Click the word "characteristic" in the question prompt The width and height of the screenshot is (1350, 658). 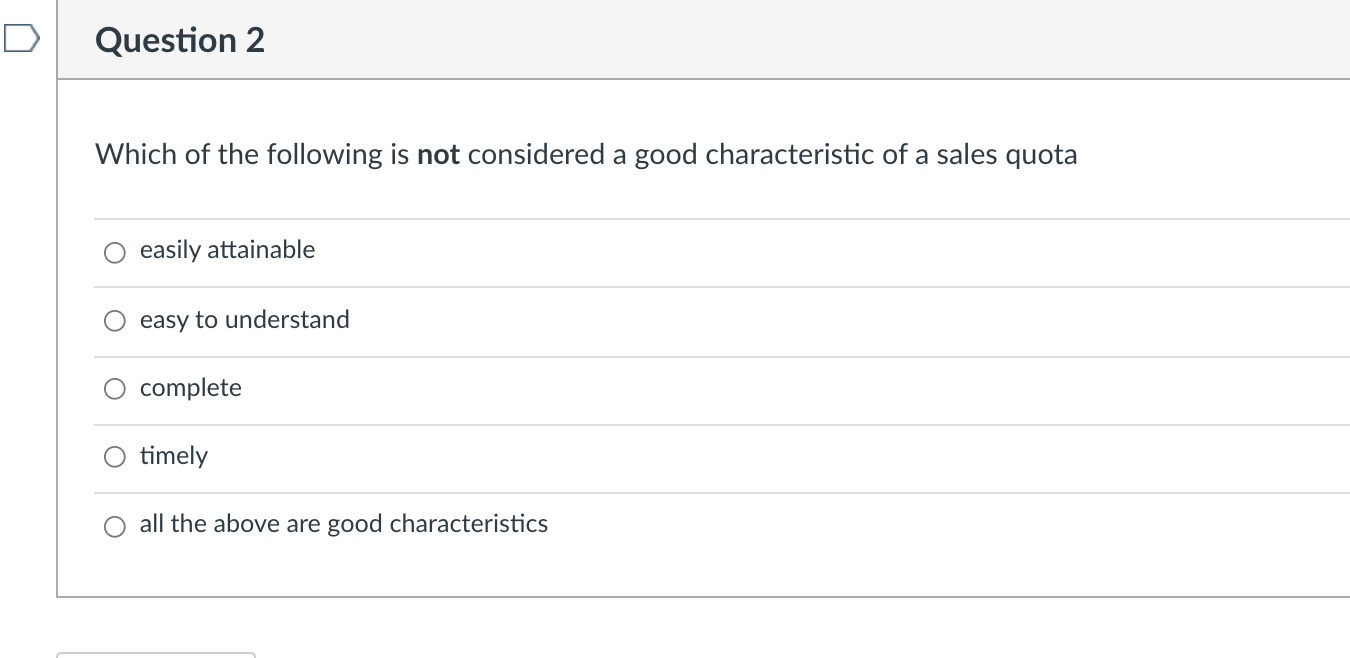[x=790, y=155]
